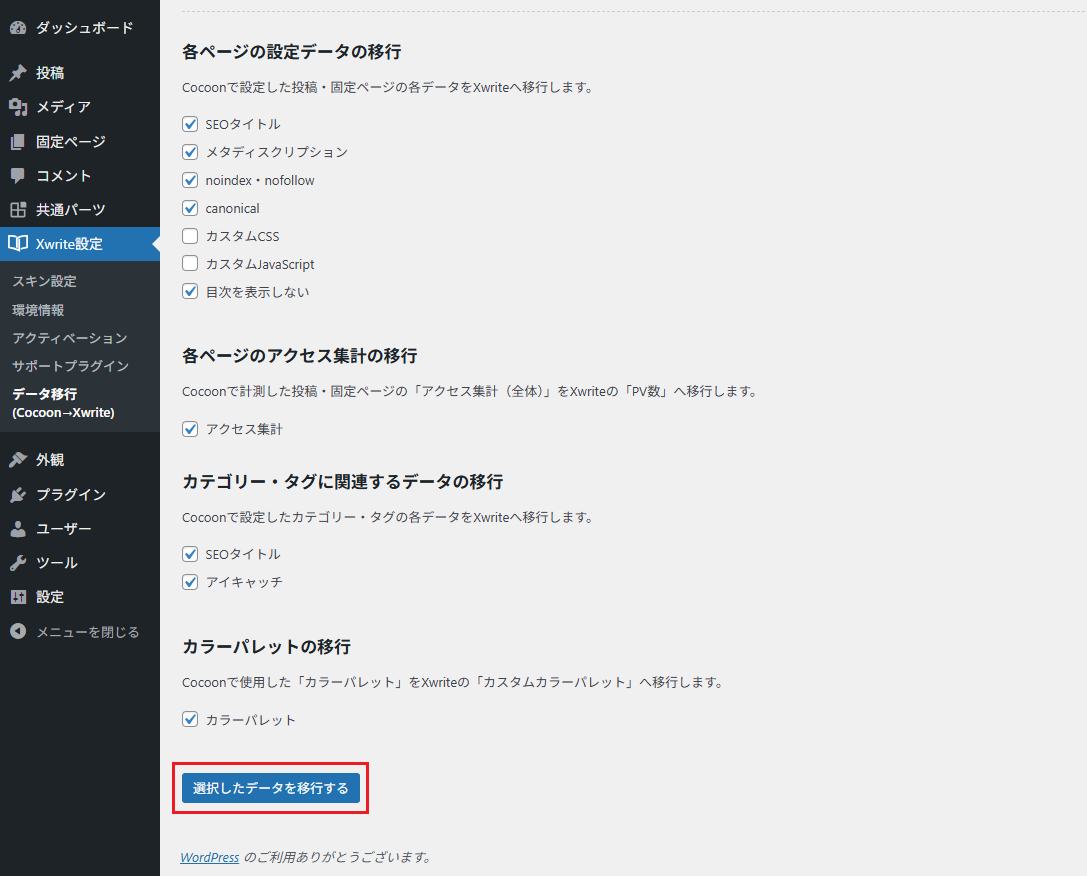Click the 固定ページ pages icon
Screen dimensions: 1087x876
point(18,142)
